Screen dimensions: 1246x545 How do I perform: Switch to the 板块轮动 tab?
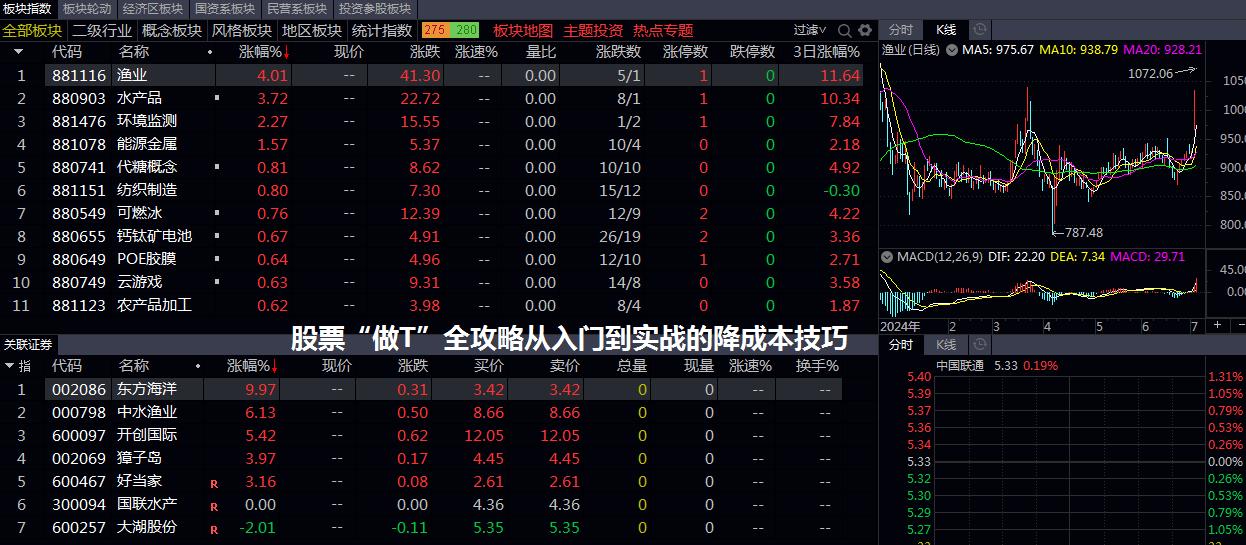pos(87,8)
